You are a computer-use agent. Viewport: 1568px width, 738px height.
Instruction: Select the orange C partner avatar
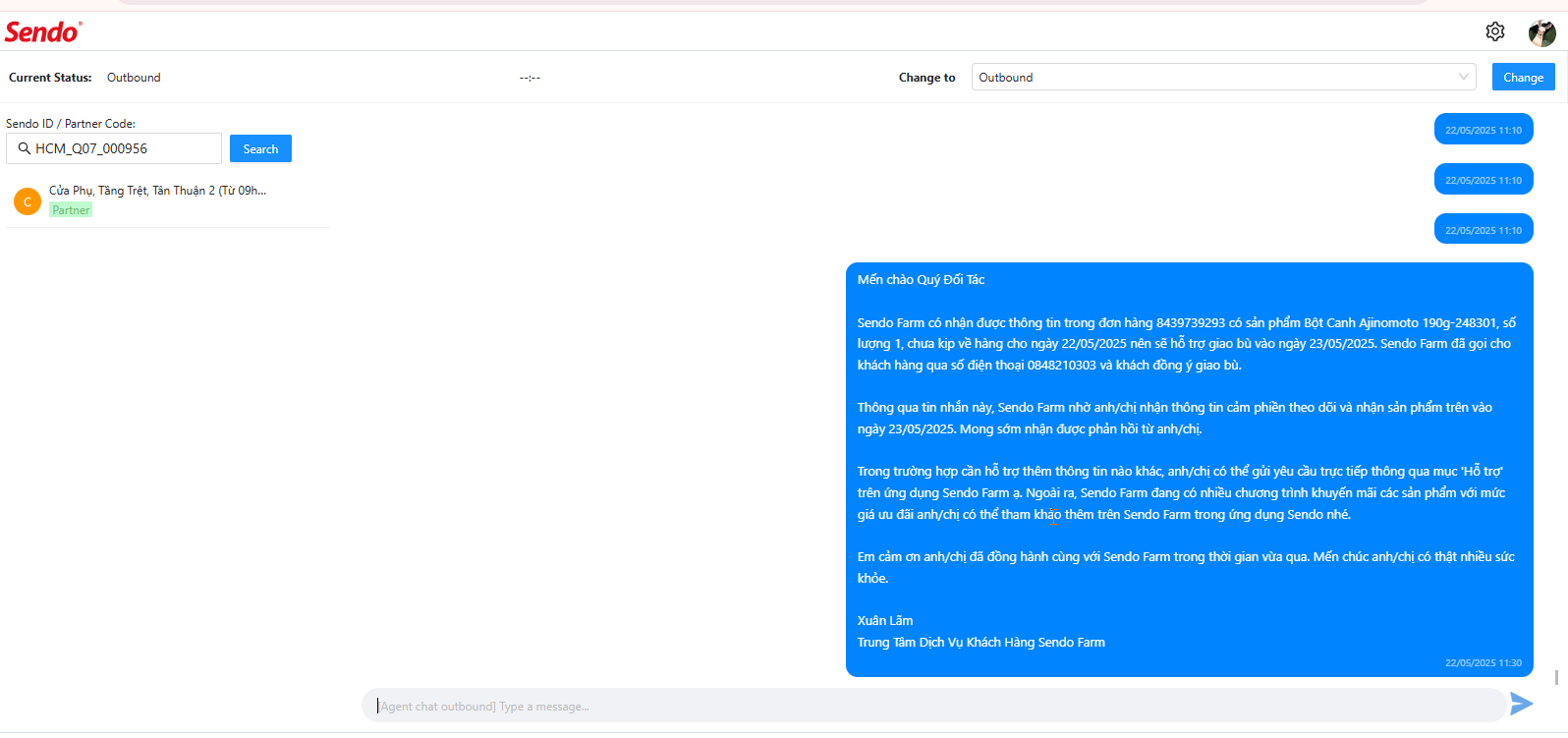pos(28,201)
